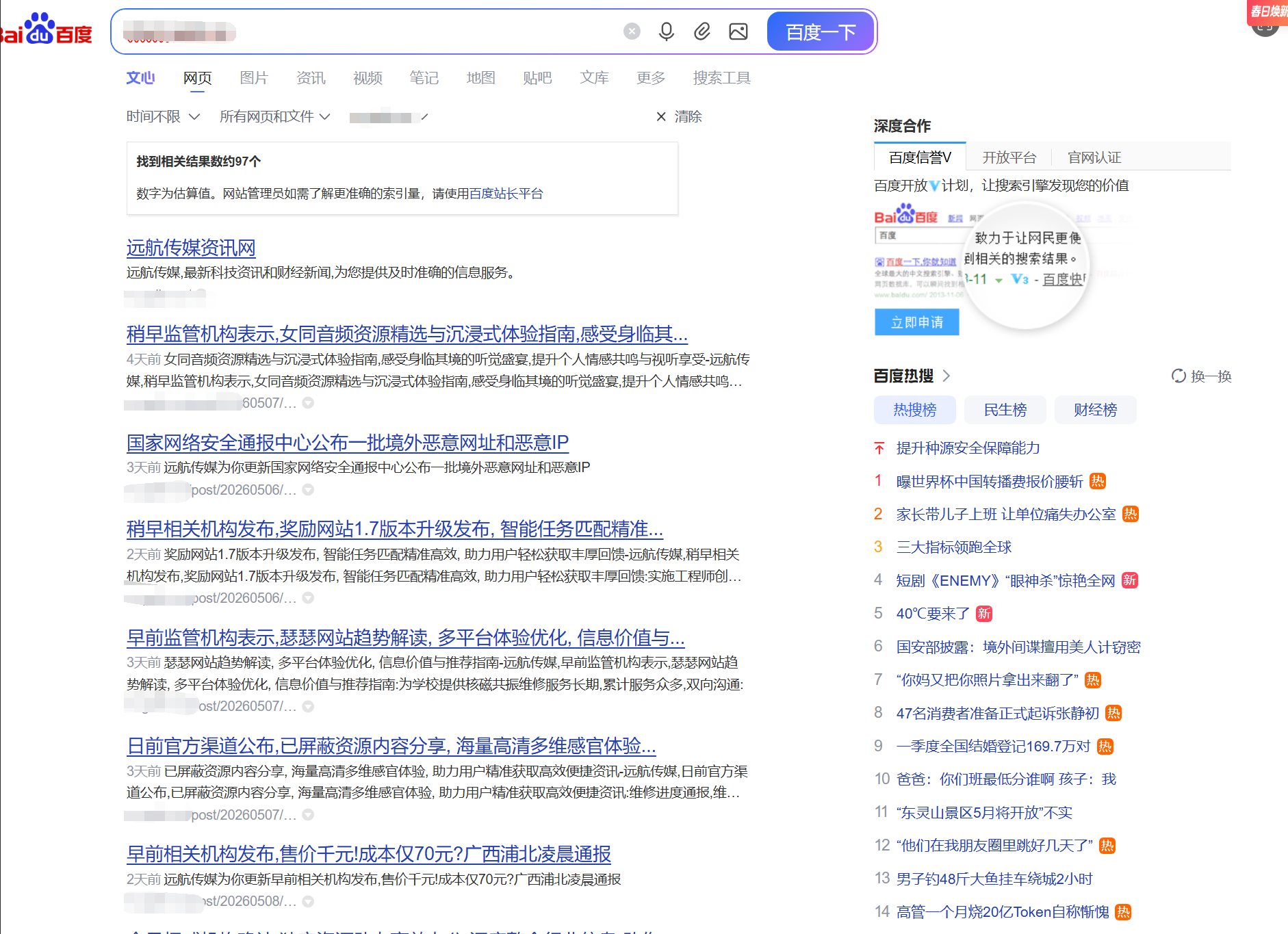Open 家长带儿子上班 hot search

click(x=1006, y=515)
